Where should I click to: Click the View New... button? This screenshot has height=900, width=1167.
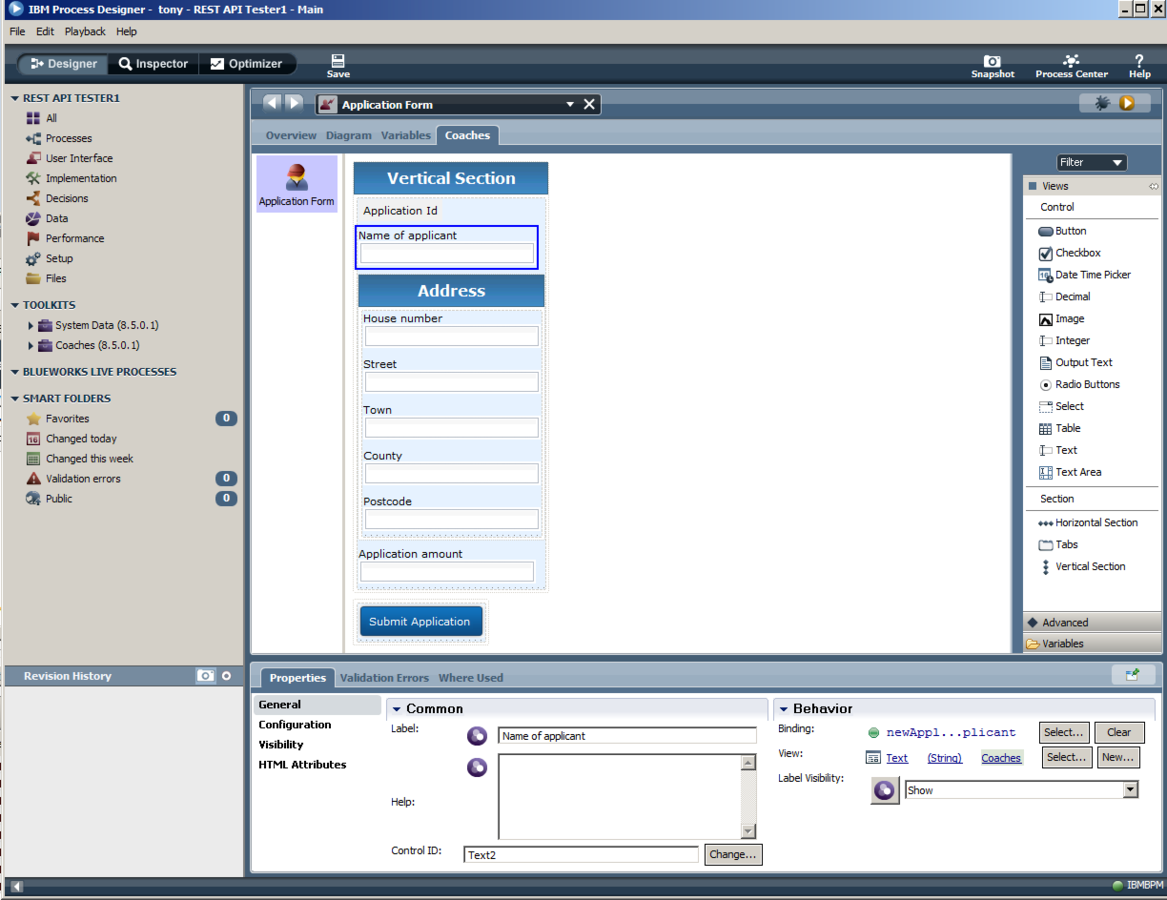(1117, 757)
